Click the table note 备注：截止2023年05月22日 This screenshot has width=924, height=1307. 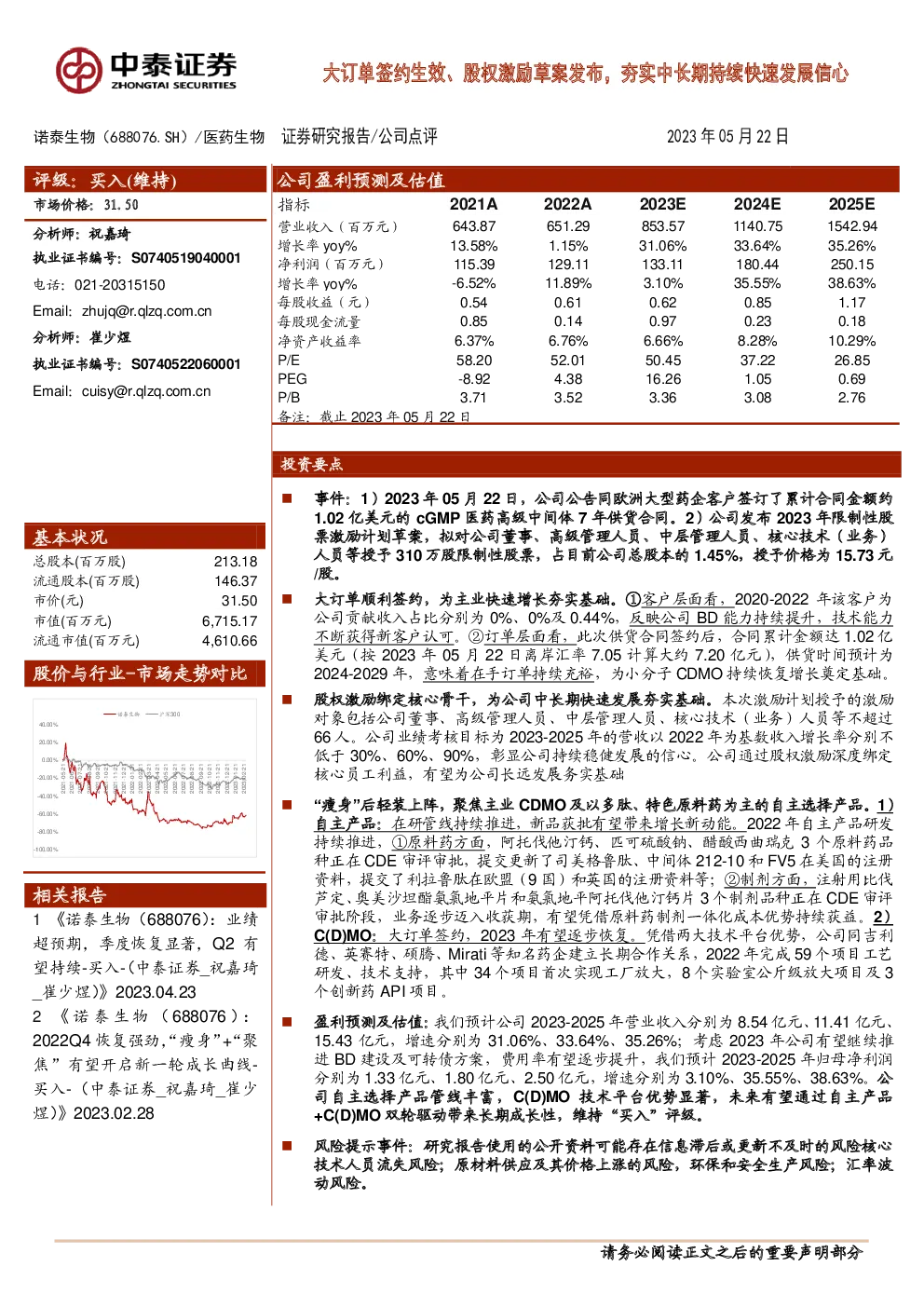tap(374, 417)
